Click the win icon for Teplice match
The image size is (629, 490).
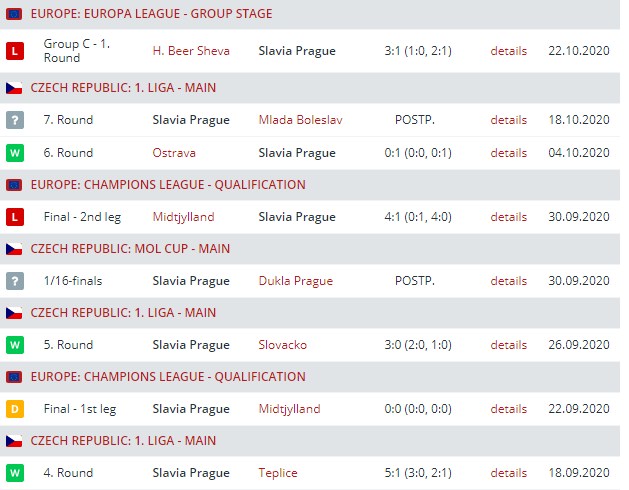[x=14, y=472]
